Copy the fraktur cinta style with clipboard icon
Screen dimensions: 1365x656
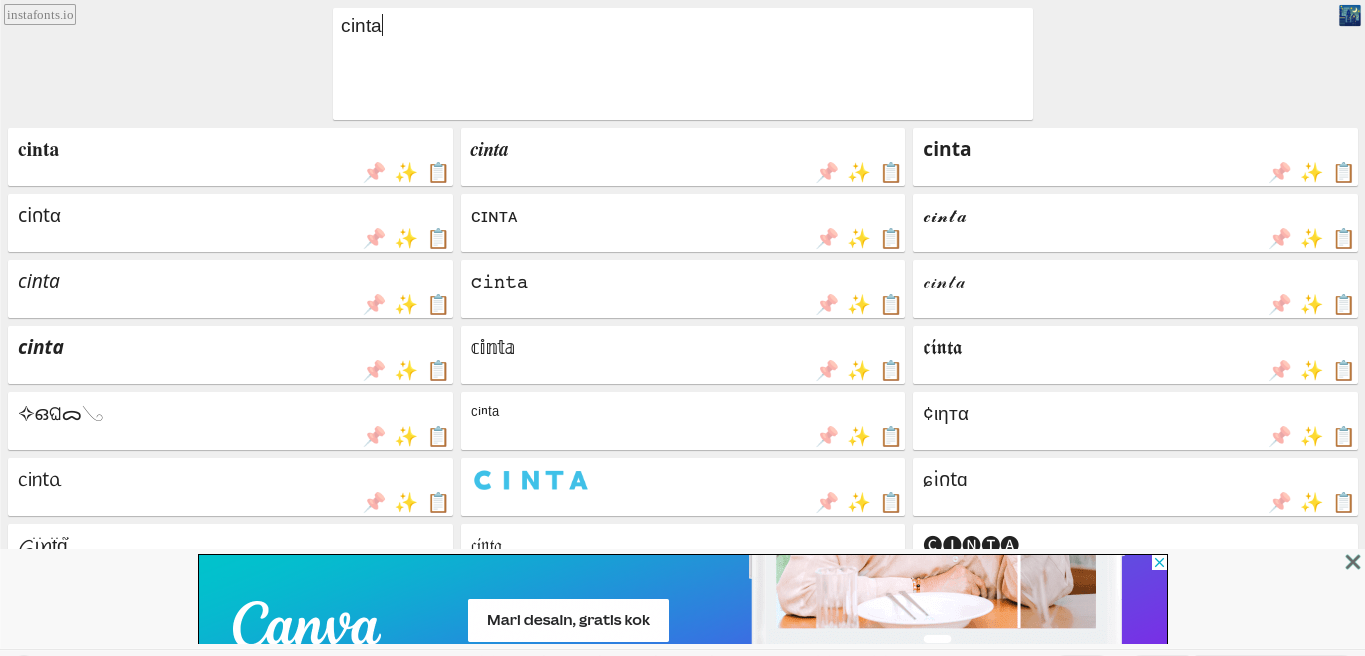(x=1344, y=370)
